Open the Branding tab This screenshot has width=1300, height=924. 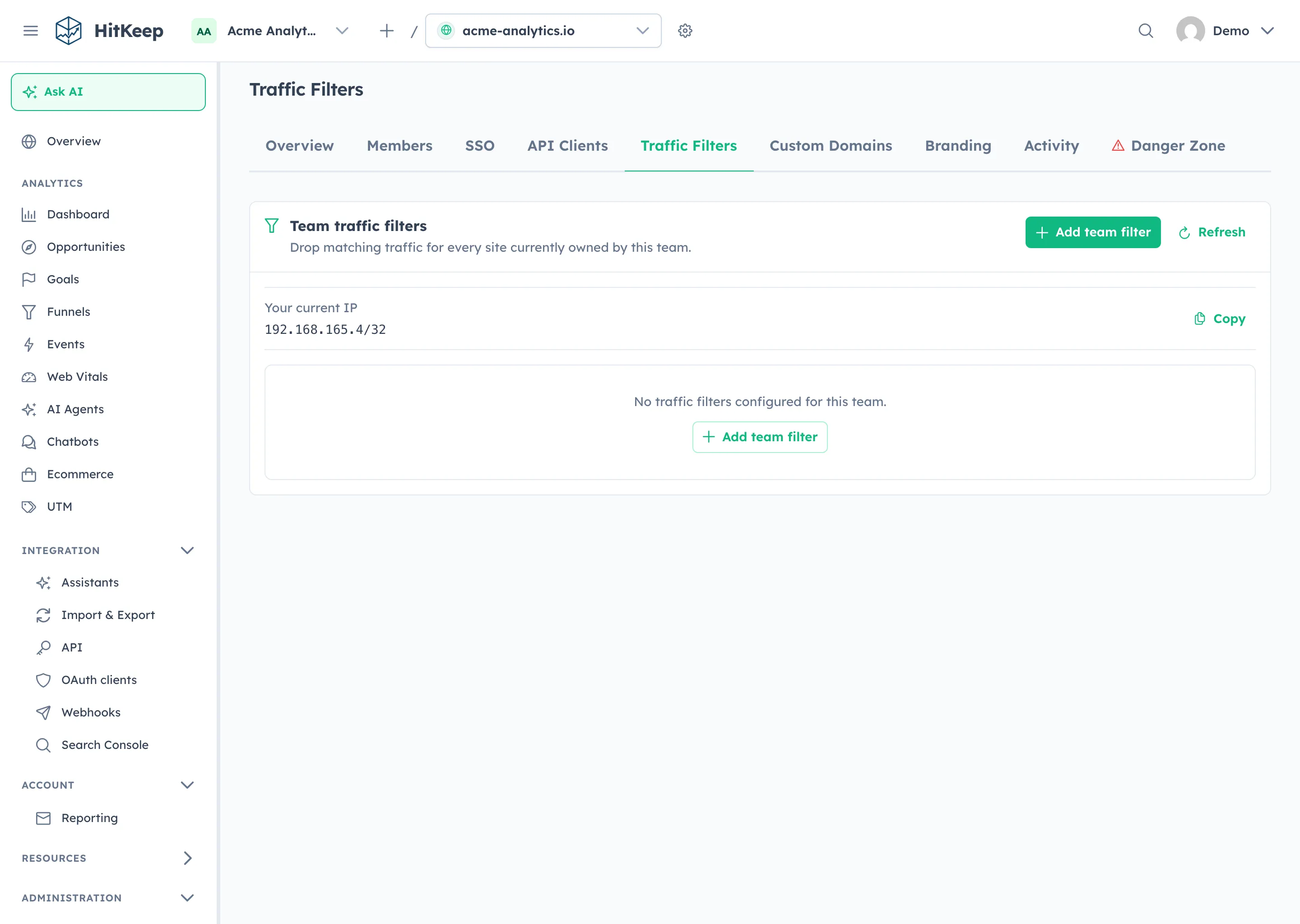click(x=958, y=146)
